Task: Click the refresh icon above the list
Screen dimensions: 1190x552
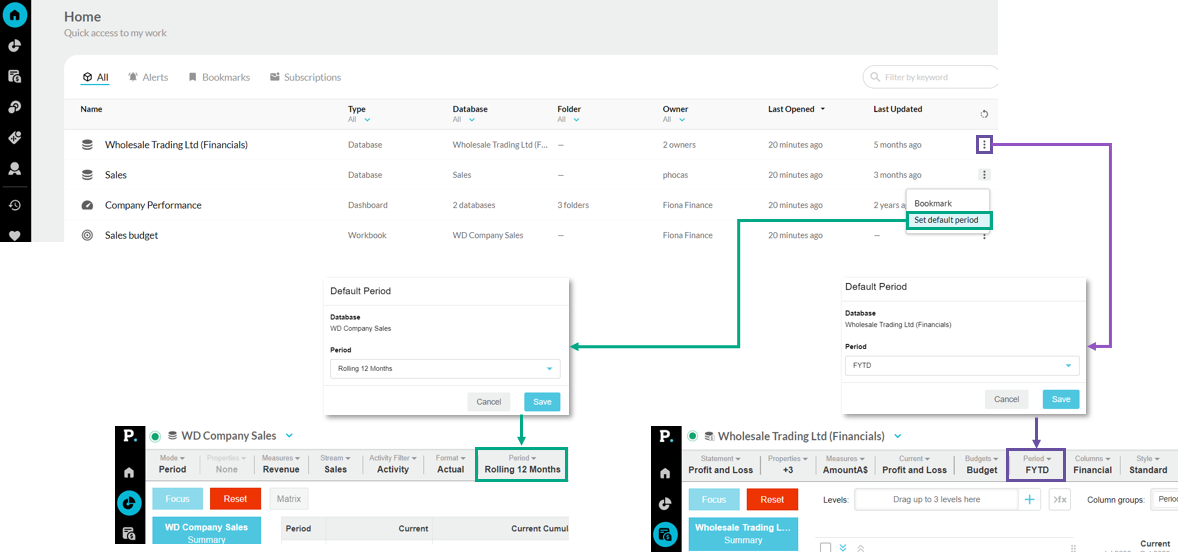Action: [984, 114]
